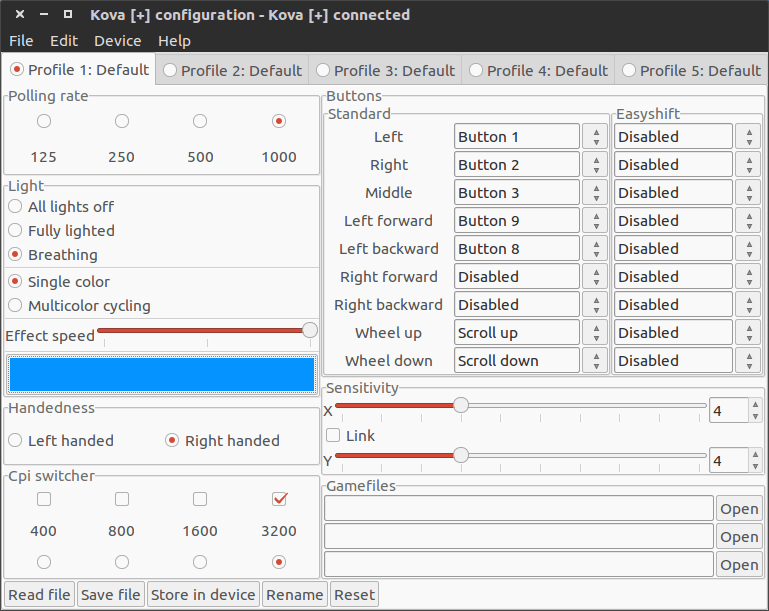Click the Save file button
The height and width of the screenshot is (611, 769).
pyautogui.click(x=110, y=595)
